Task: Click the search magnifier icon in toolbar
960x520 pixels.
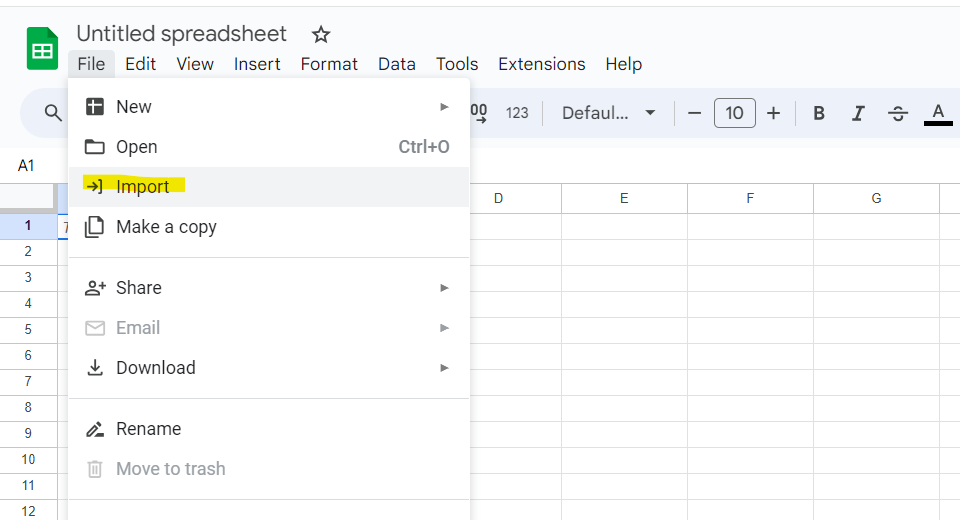Action: pyautogui.click(x=53, y=114)
